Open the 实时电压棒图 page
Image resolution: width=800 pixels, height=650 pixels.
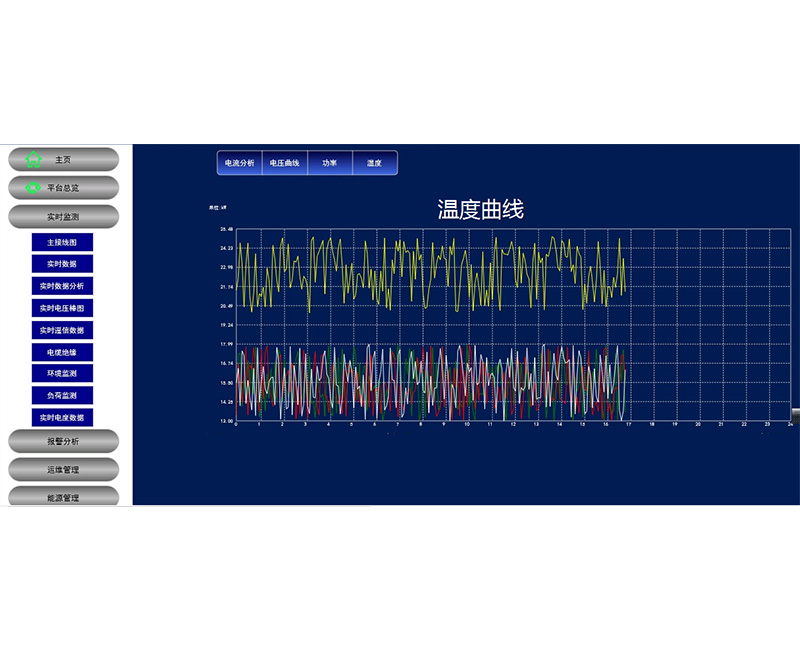(62, 308)
